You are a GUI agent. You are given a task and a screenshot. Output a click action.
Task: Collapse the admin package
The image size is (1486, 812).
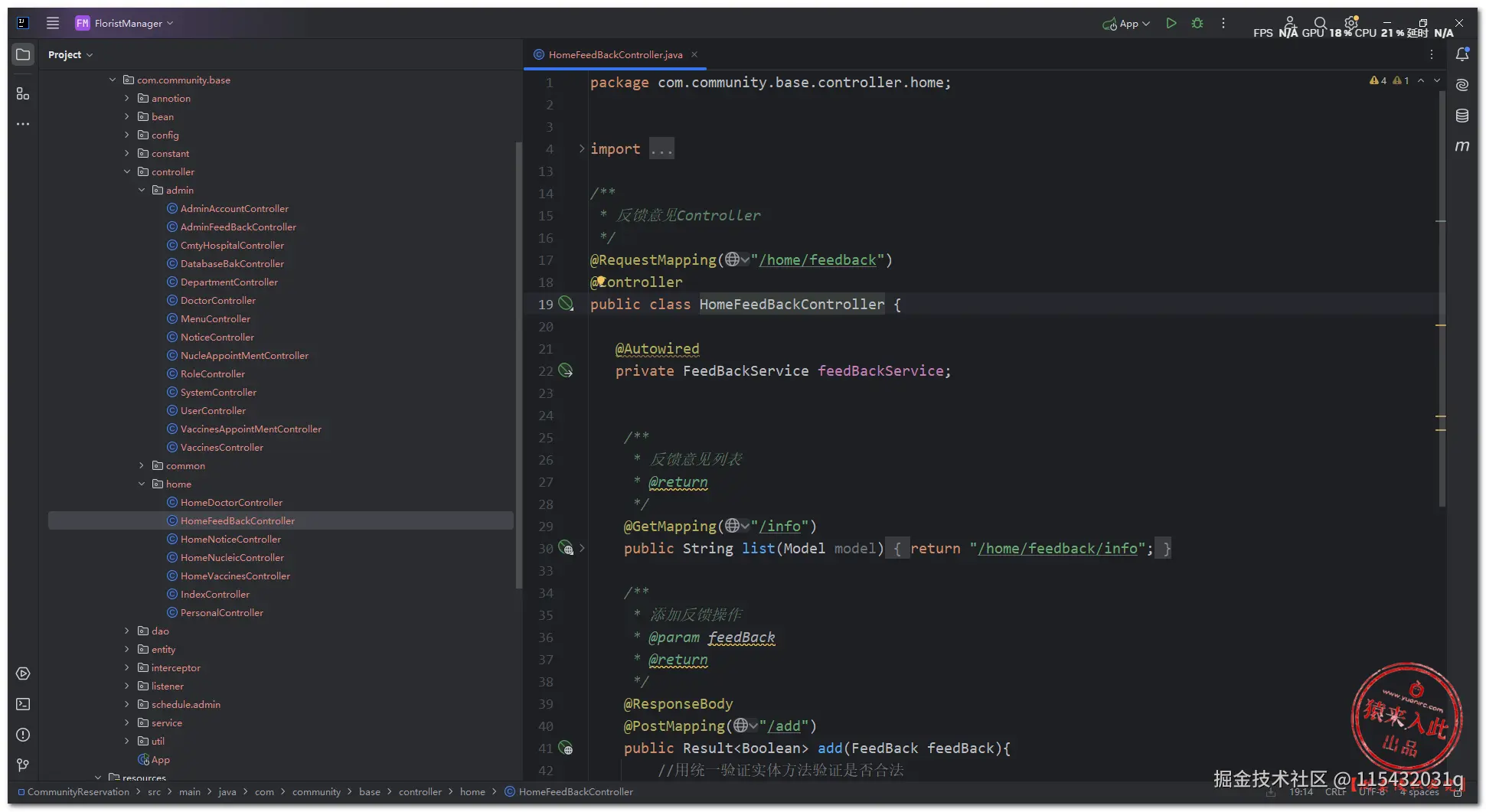click(142, 190)
